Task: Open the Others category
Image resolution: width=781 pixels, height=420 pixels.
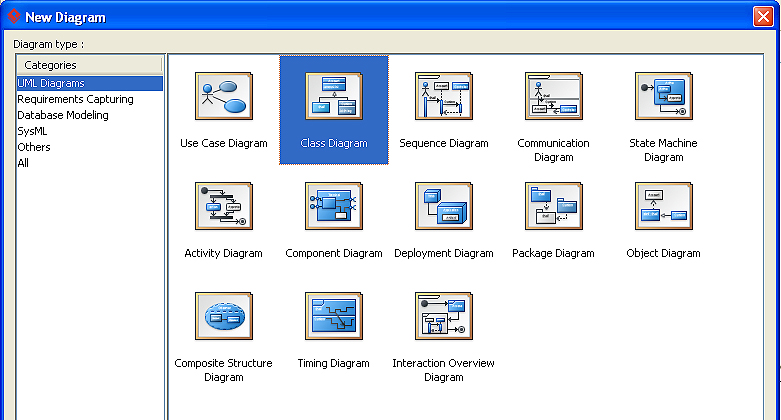Action: 33,147
